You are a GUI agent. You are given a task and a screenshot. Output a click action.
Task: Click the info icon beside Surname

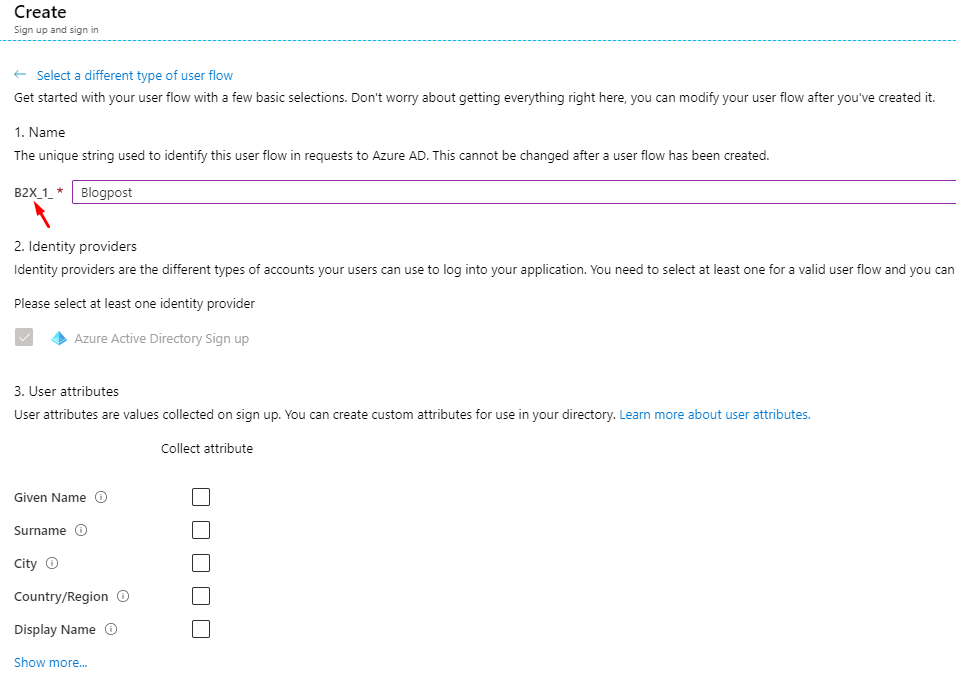[x=81, y=531]
